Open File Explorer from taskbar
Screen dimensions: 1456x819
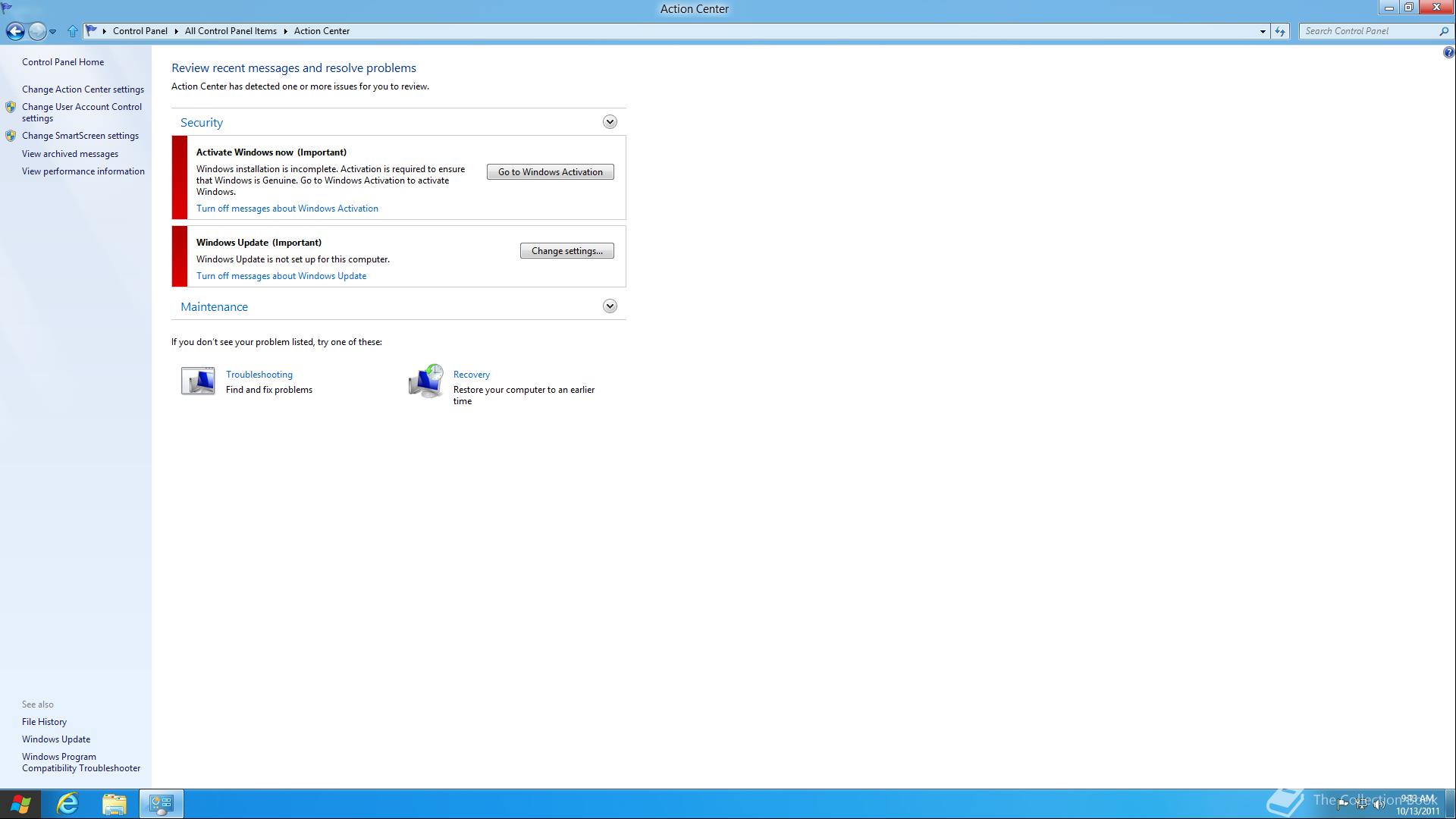click(115, 804)
